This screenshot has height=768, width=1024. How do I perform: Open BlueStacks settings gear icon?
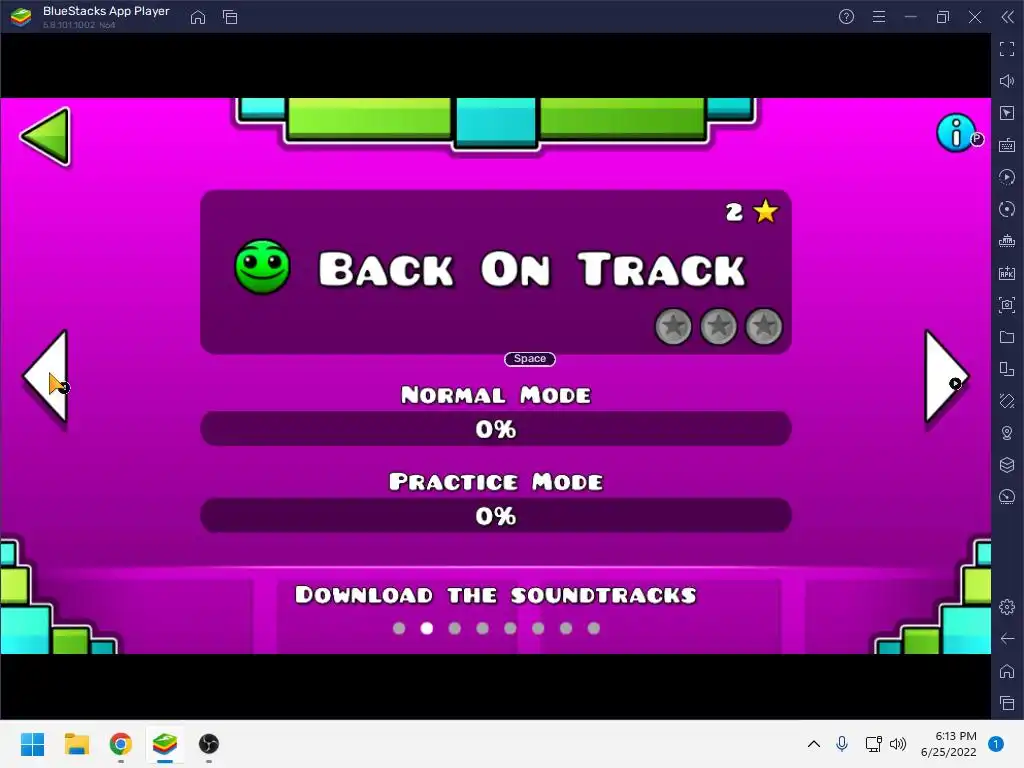pos(1007,607)
